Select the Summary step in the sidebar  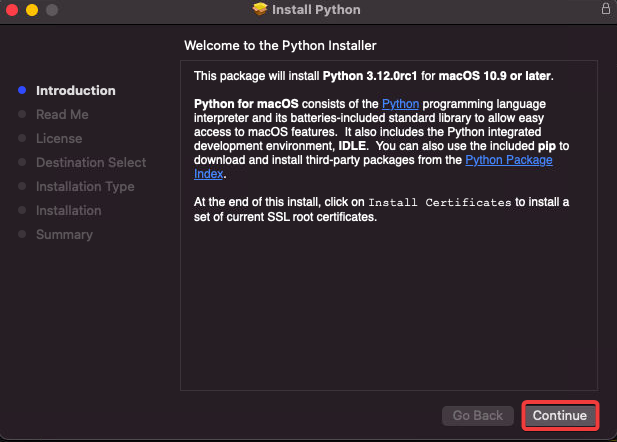tap(64, 235)
